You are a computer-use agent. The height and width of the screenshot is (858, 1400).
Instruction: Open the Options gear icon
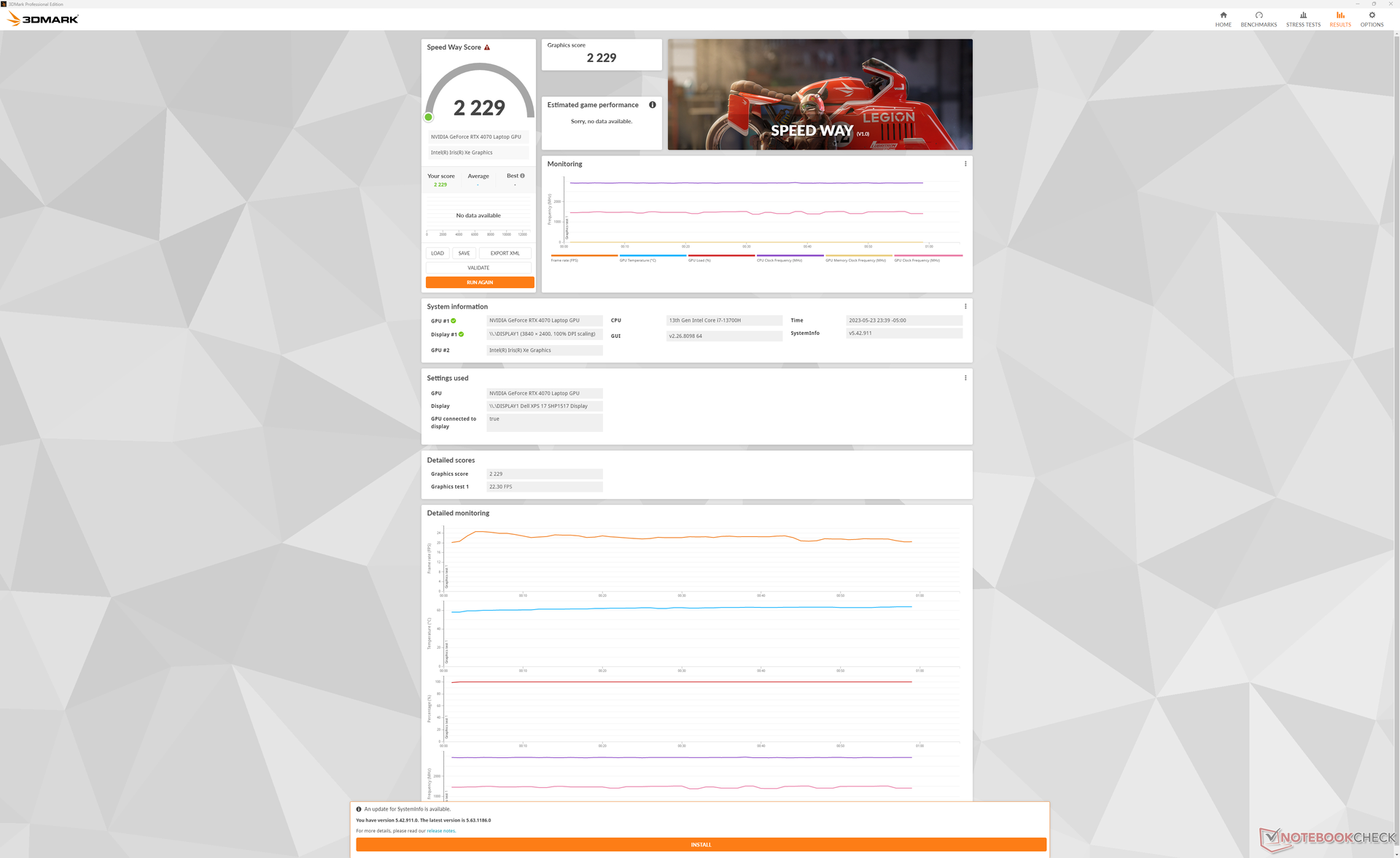tap(1372, 15)
